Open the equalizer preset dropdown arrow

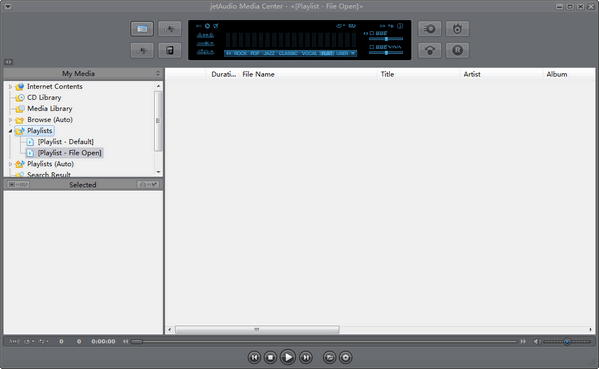tap(353, 53)
